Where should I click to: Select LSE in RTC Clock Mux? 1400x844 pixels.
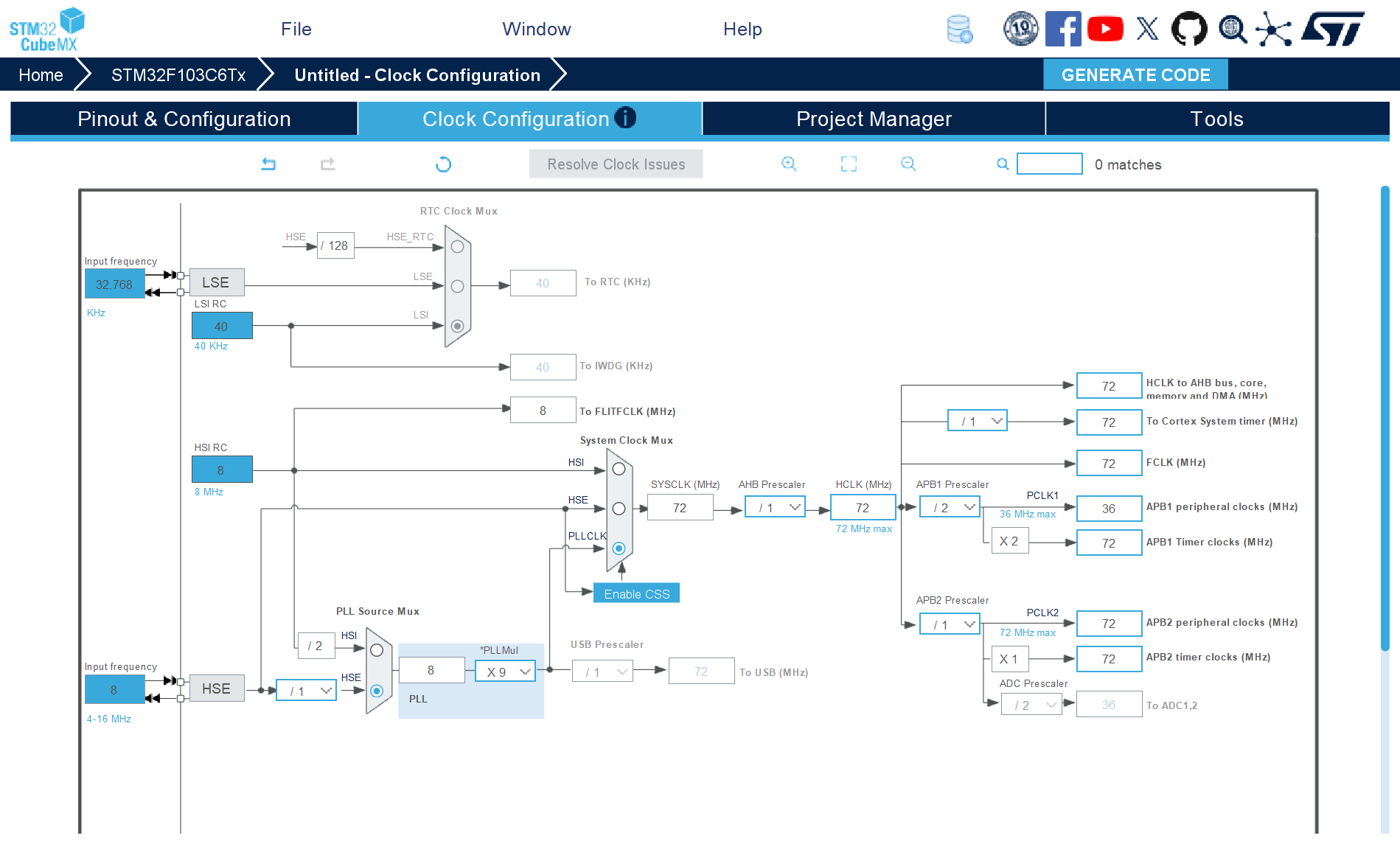tap(457, 286)
